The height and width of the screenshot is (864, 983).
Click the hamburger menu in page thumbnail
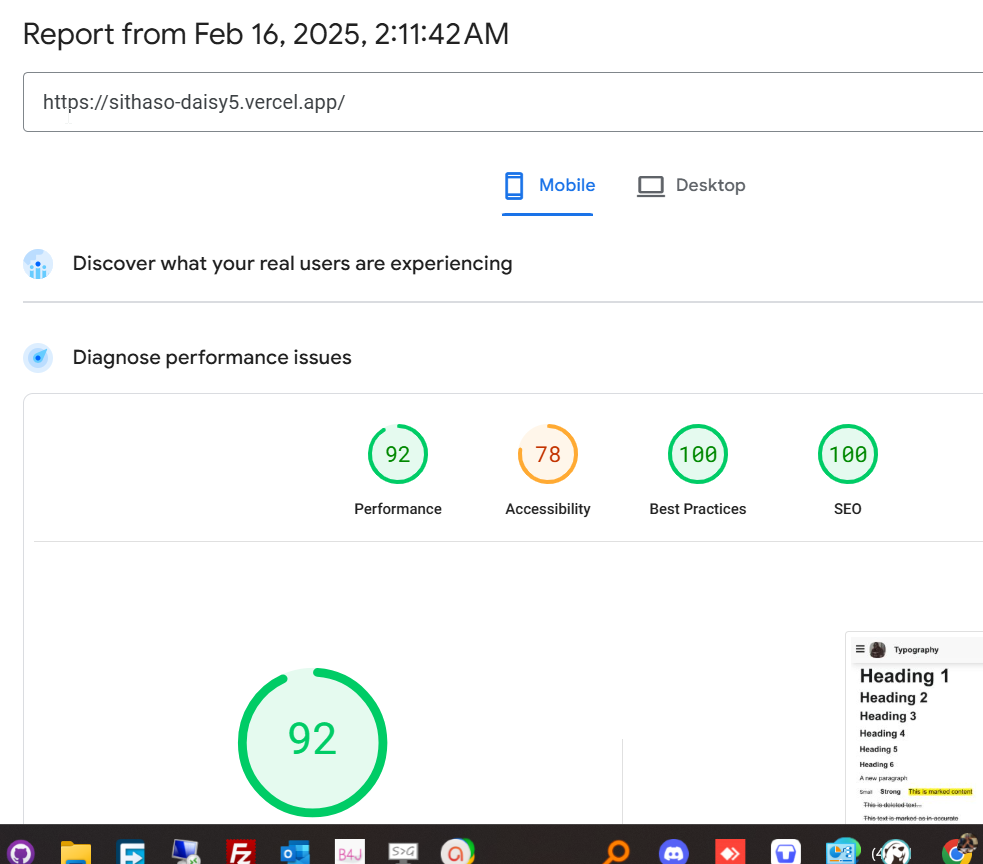tap(860, 649)
